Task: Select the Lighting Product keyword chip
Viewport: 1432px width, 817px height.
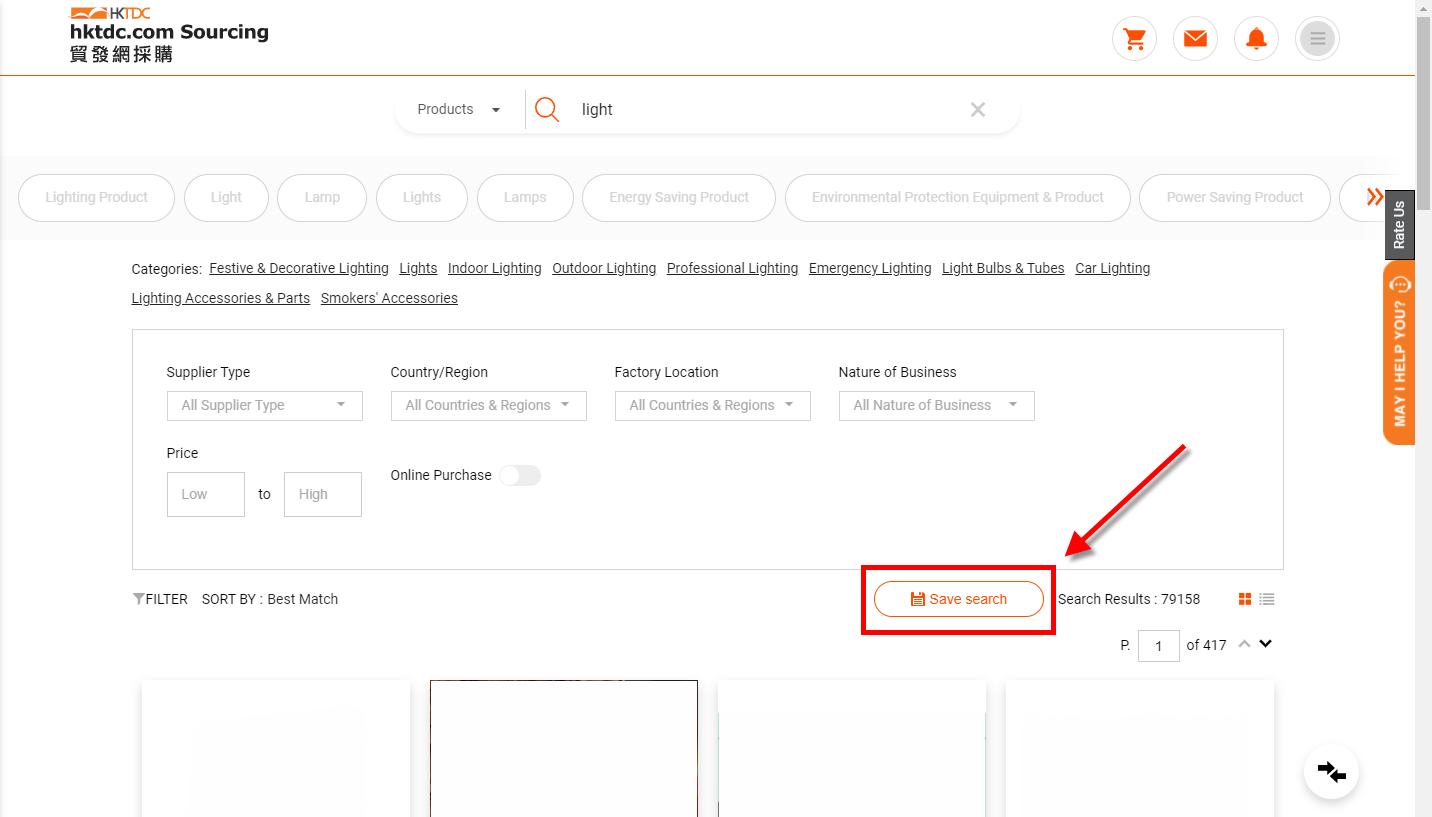Action: pos(97,197)
